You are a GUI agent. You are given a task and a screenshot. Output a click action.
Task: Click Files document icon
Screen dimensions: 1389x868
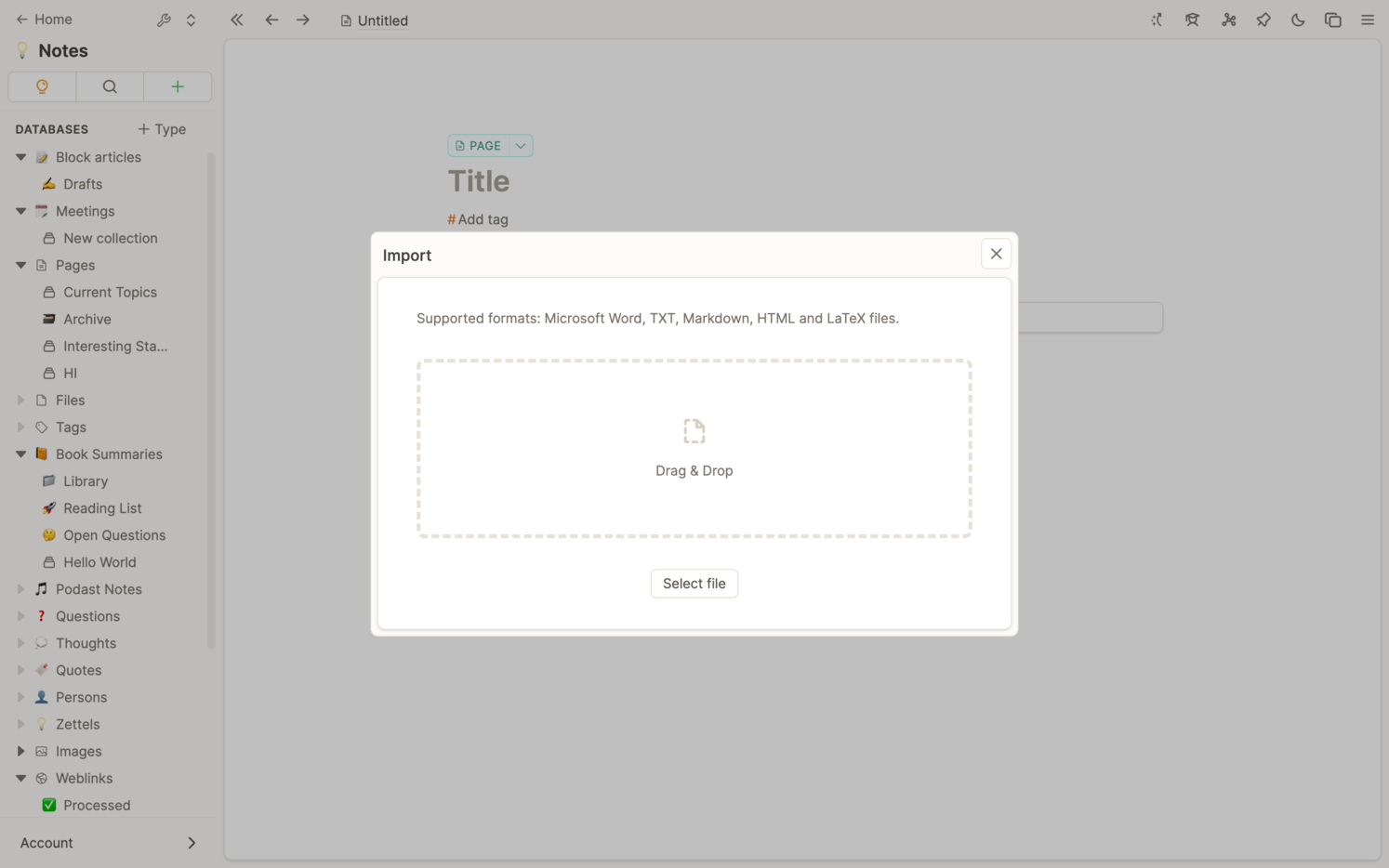point(41,400)
